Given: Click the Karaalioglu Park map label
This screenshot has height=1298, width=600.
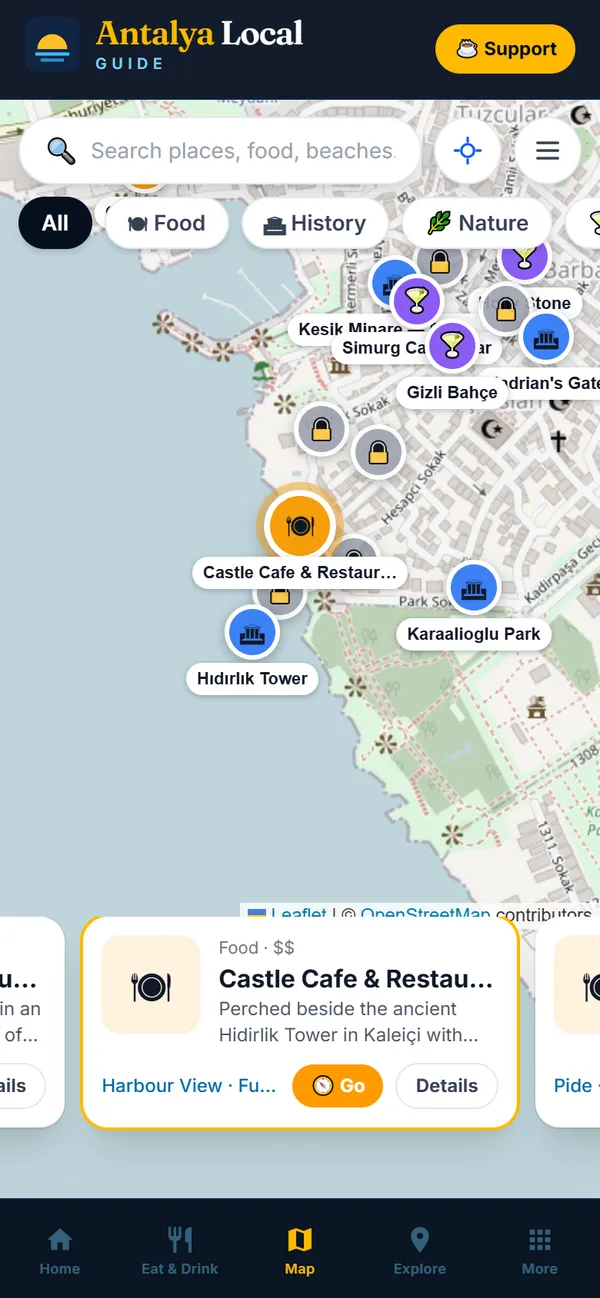Looking at the screenshot, I should (474, 634).
